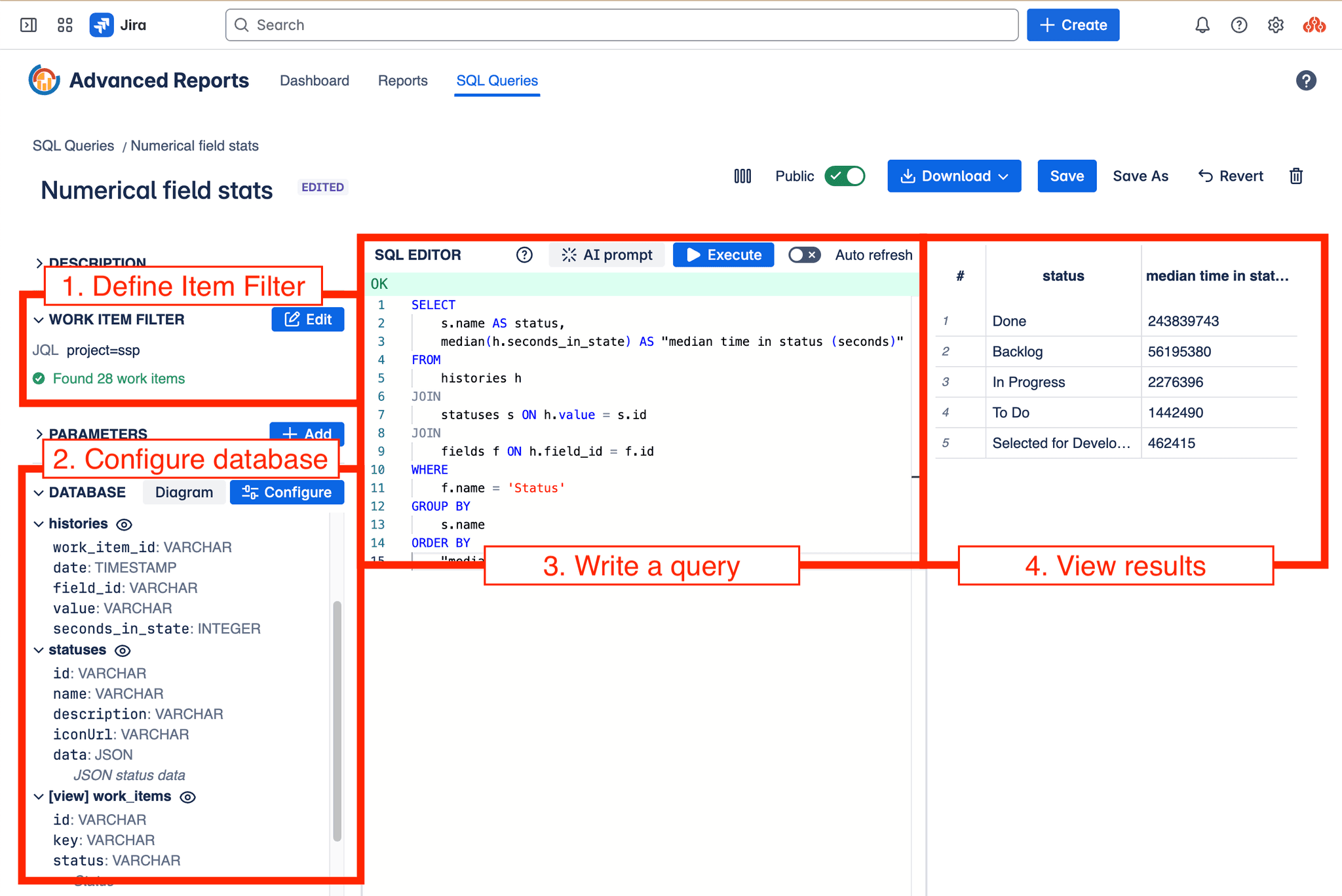Switch to the Reports tab
1342x896 pixels.
tap(402, 81)
